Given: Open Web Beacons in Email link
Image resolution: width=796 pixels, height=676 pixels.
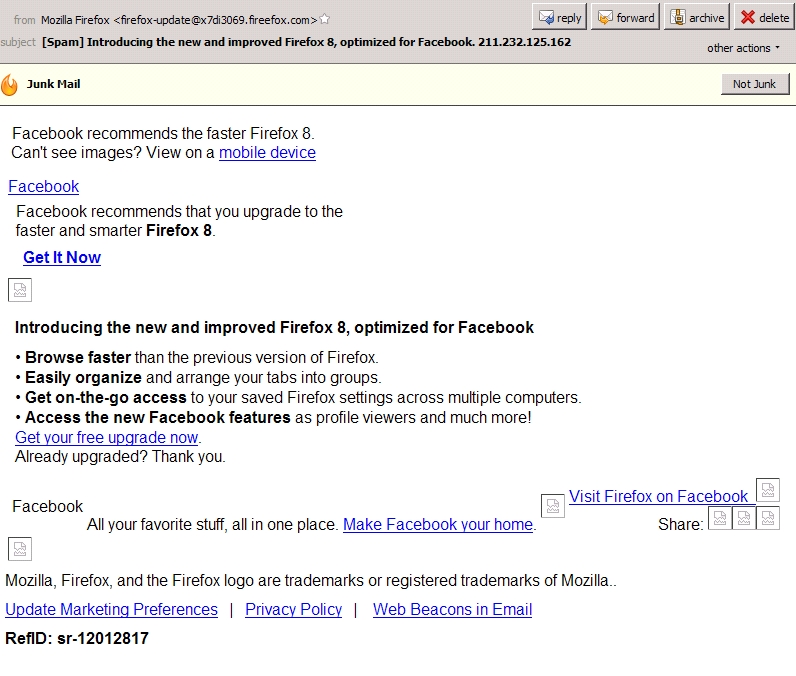Looking at the screenshot, I should tap(452, 609).
